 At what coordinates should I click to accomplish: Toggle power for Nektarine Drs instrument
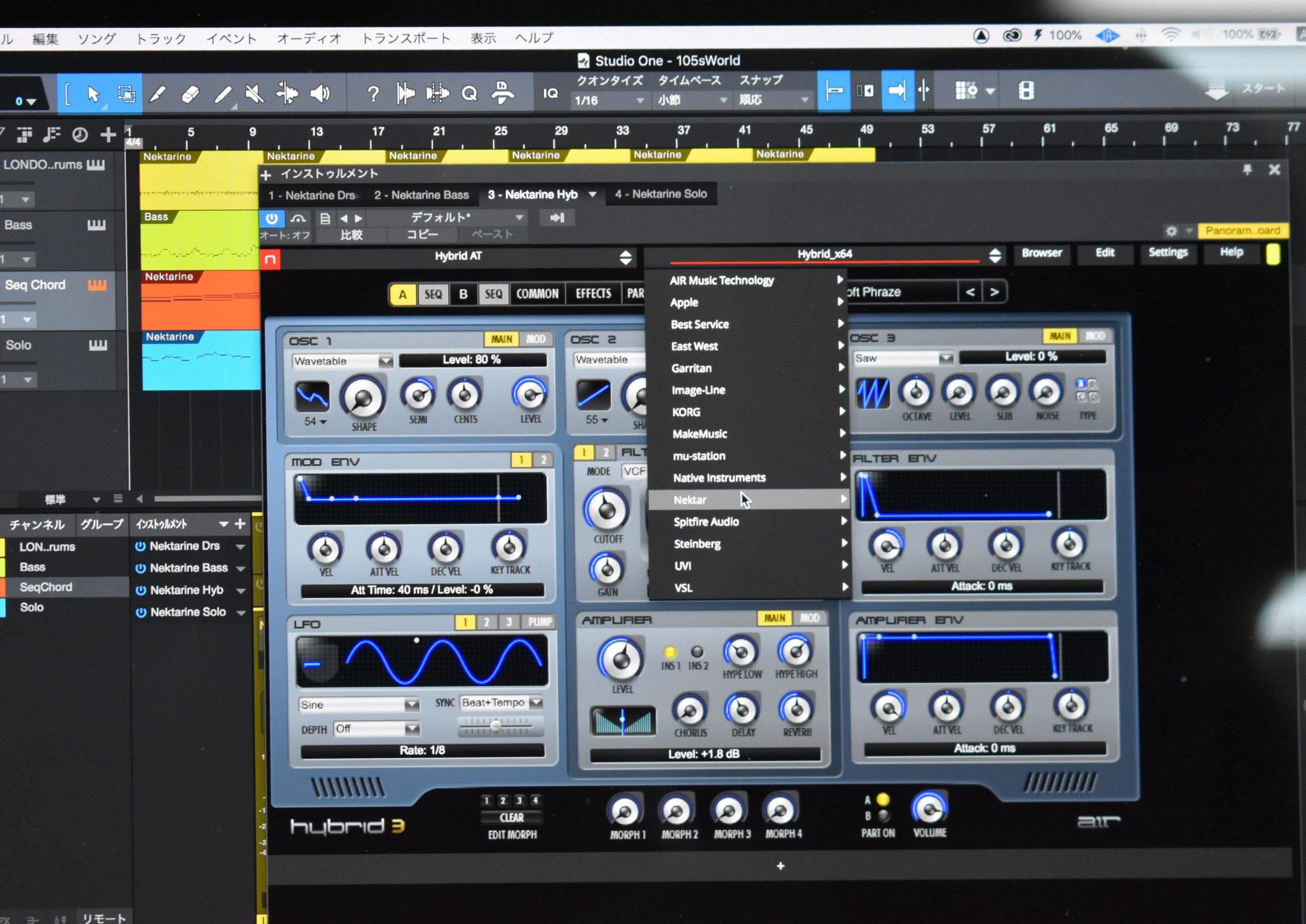(x=140, y=546)
